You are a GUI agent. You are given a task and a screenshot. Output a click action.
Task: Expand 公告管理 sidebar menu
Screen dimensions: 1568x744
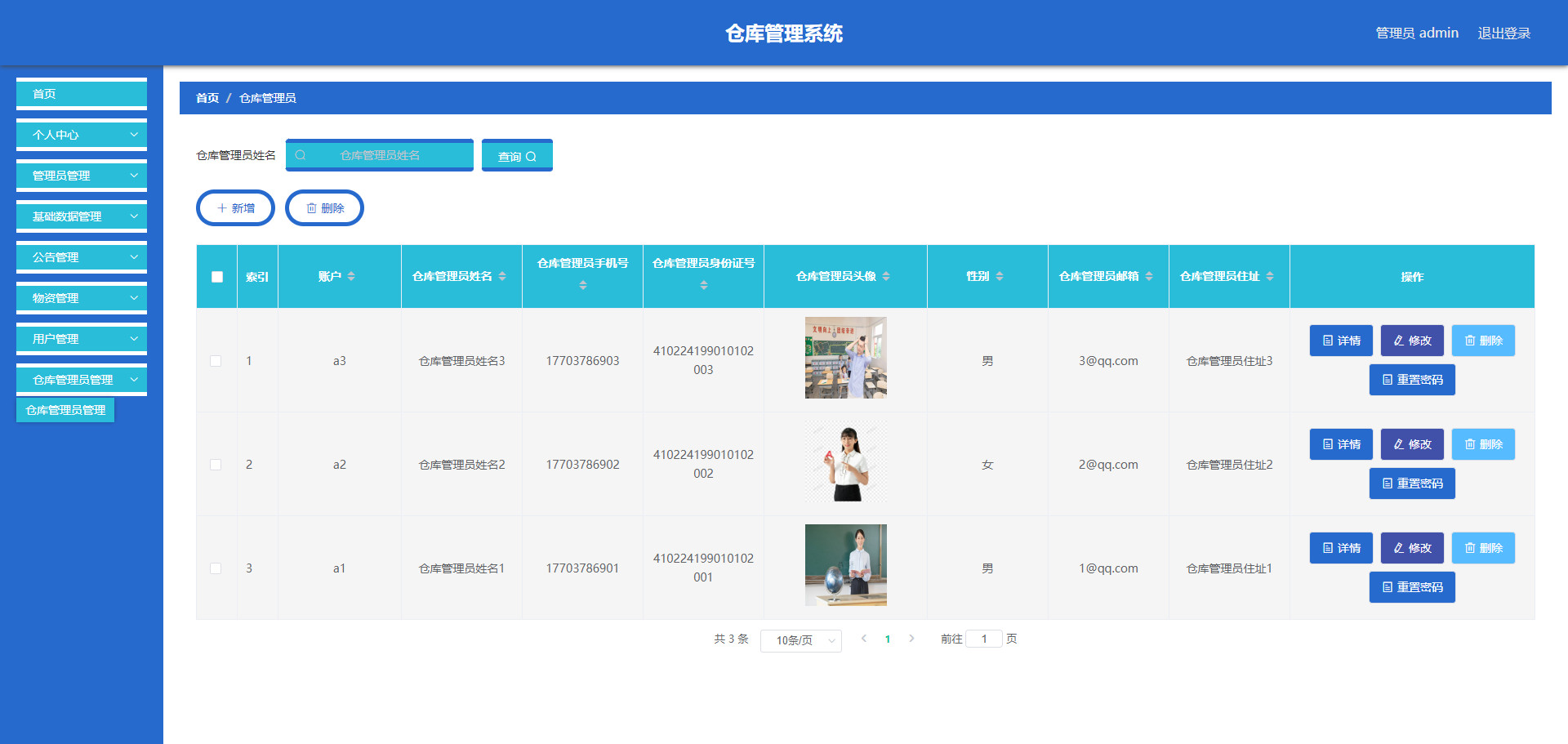tap(82, 257)
